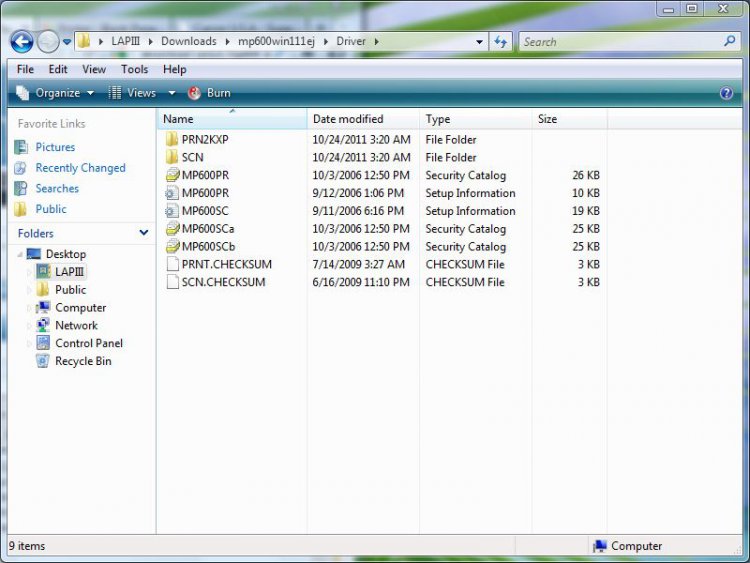This screenshot has height=563, width=750.
Task: Open the Tools menu
Action: click(134, 69)
